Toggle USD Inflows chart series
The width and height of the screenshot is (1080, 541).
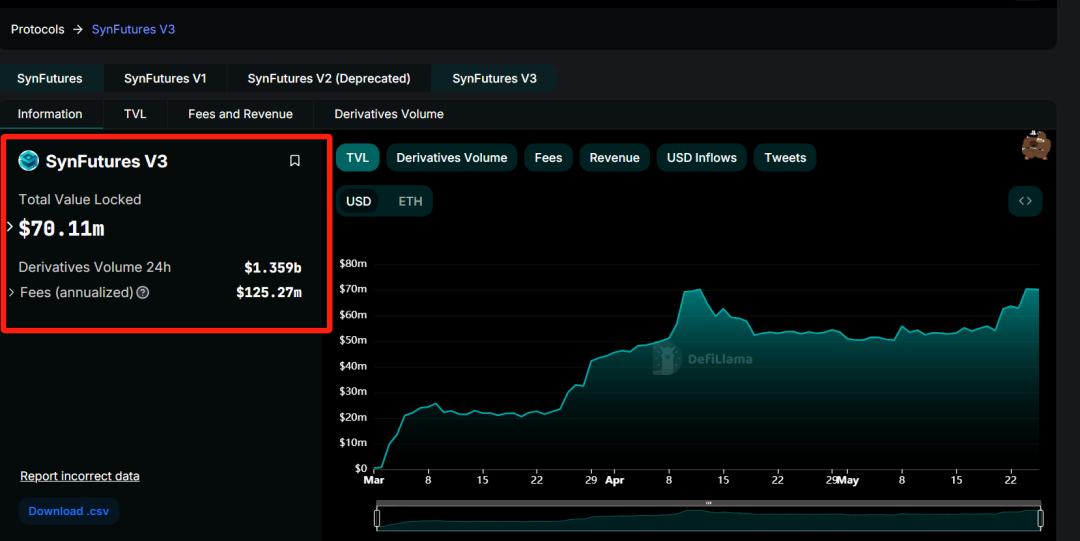click(702, 158)
